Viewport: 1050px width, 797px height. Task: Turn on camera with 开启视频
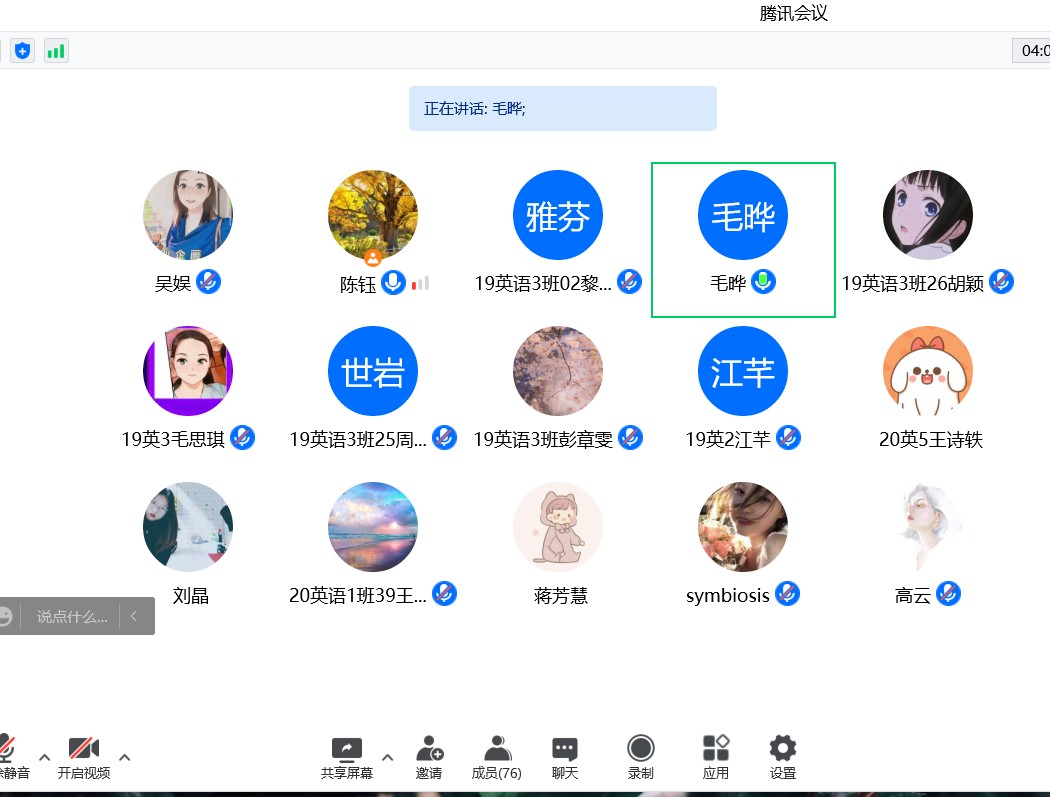coord(83,749)
